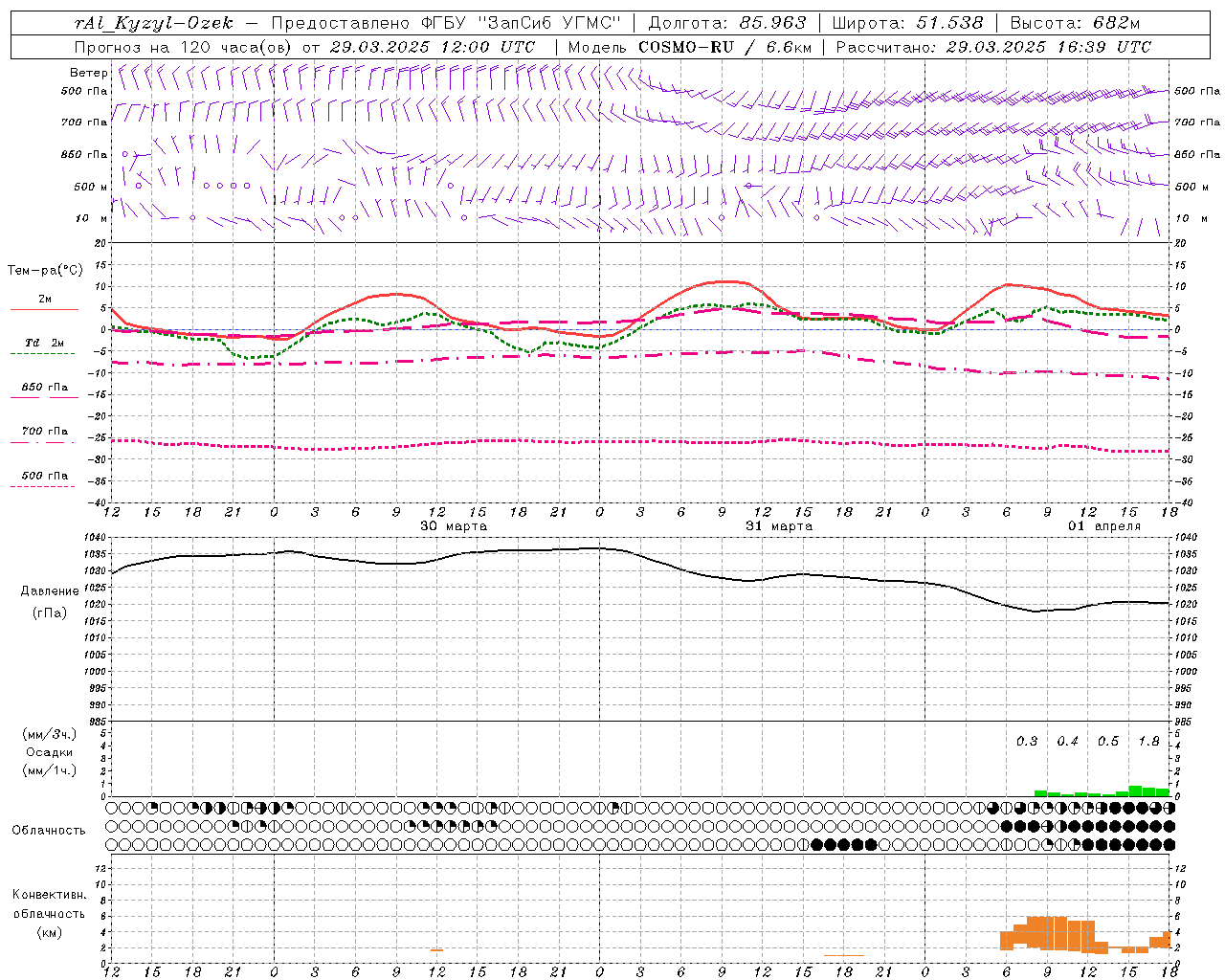
Task: Click the 500 гПа temperature legend entry
Action: pyautogui.click(x=44, y=476)
